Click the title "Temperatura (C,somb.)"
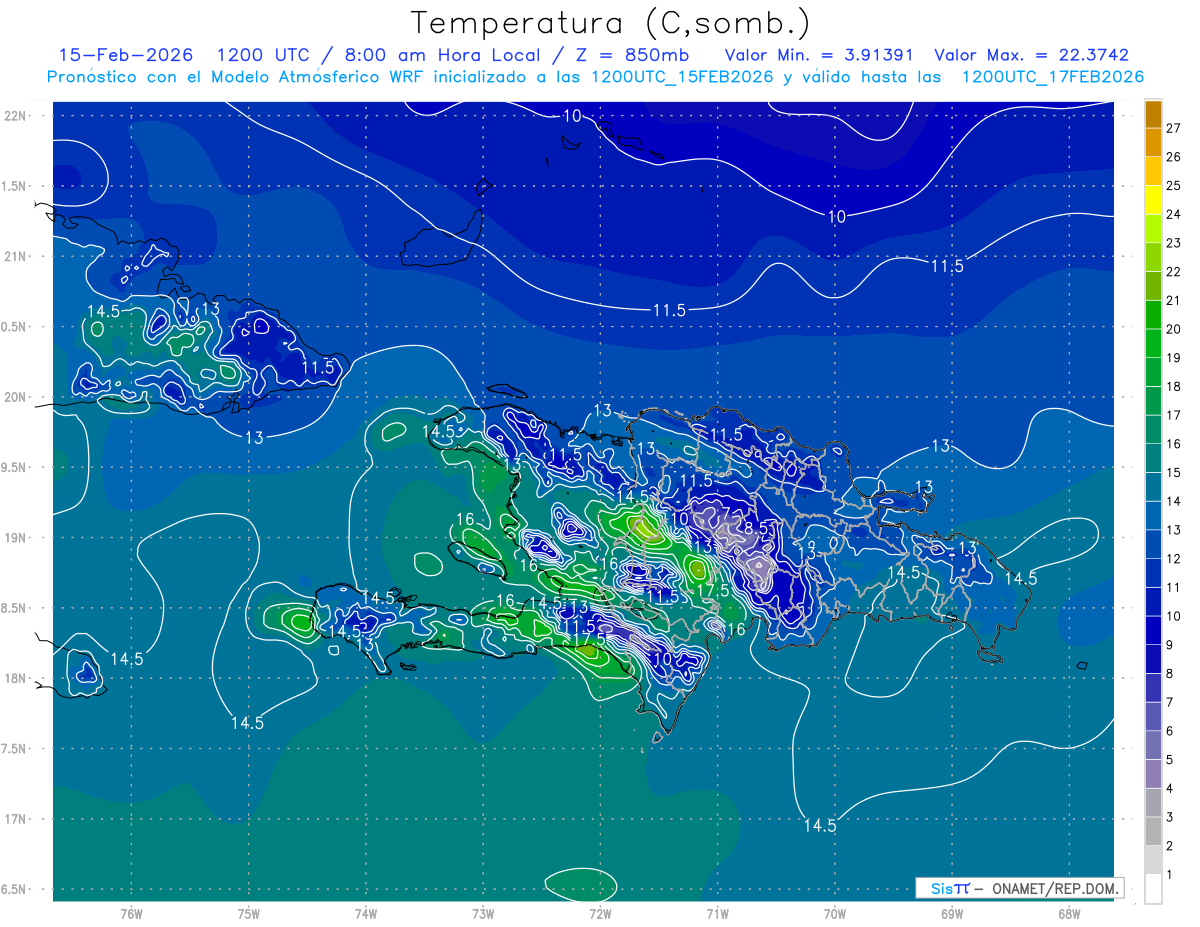 pos(611,23)
